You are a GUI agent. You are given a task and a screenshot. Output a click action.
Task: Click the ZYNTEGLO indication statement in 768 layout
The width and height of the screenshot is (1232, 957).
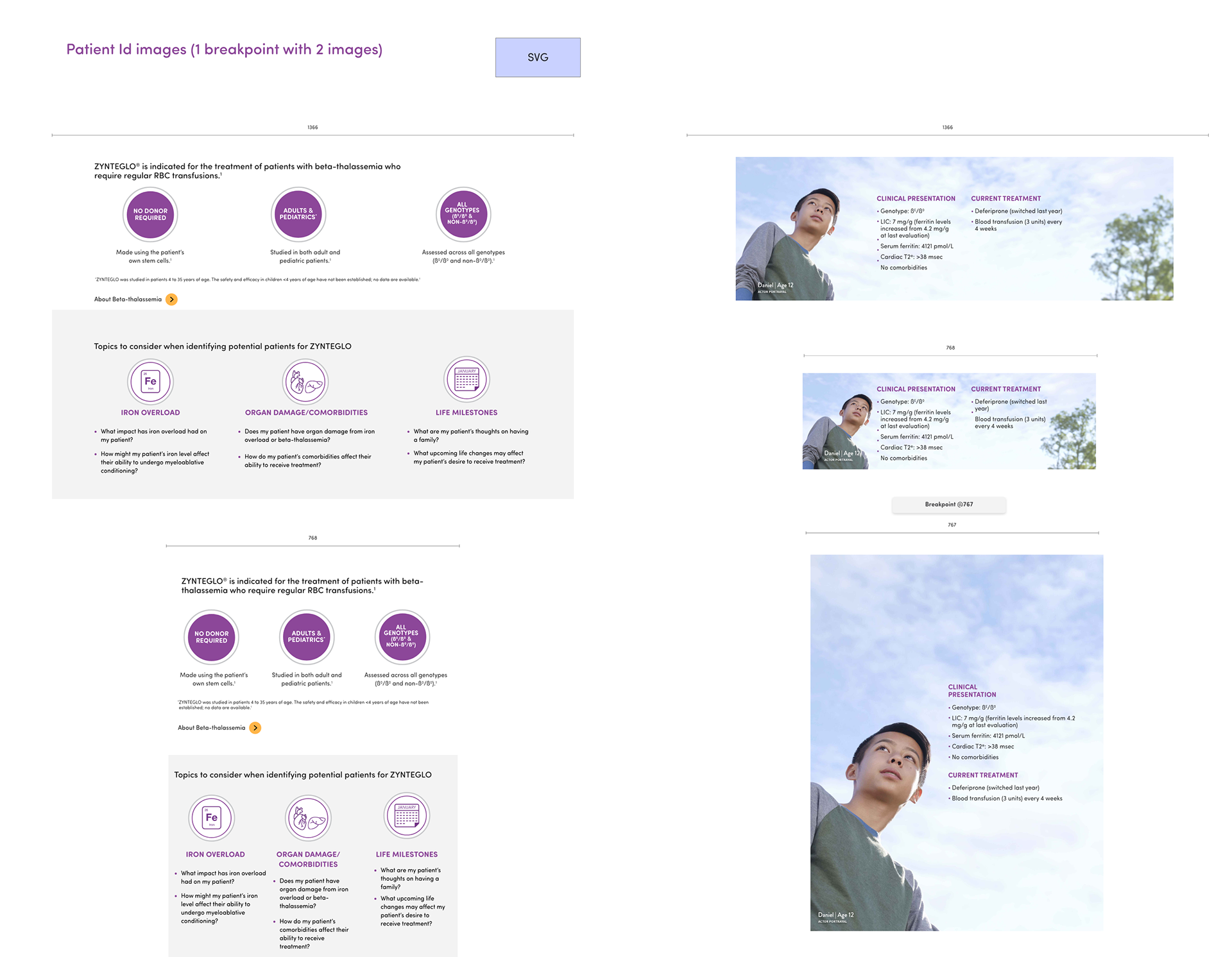302,586
